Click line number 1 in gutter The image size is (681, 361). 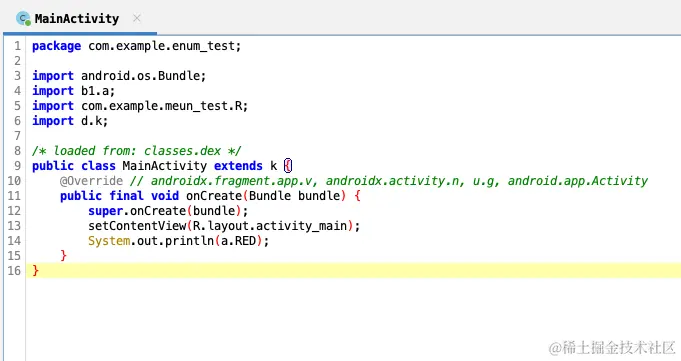(17, 46)
